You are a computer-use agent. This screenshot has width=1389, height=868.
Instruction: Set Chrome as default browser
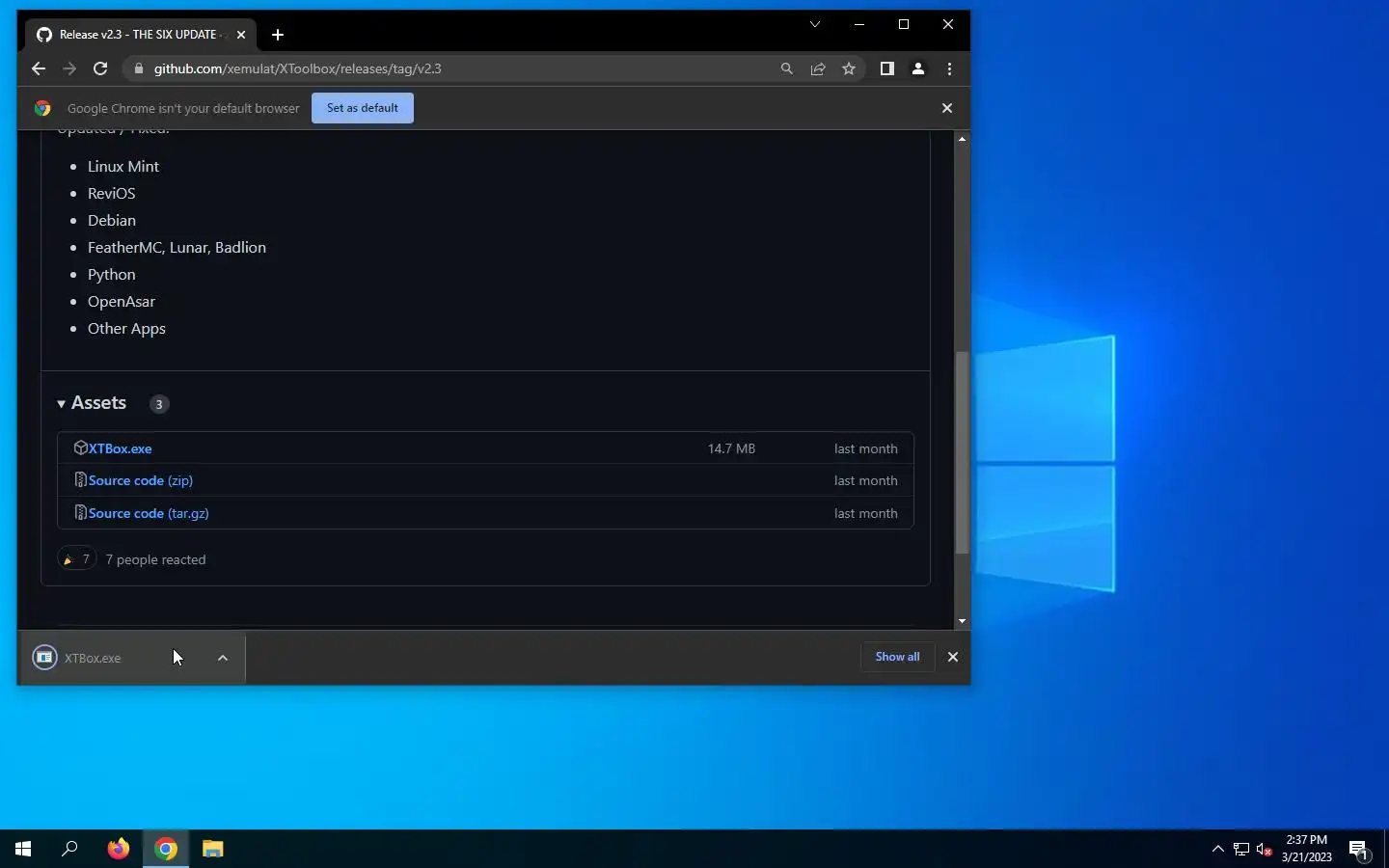(363, 108)
